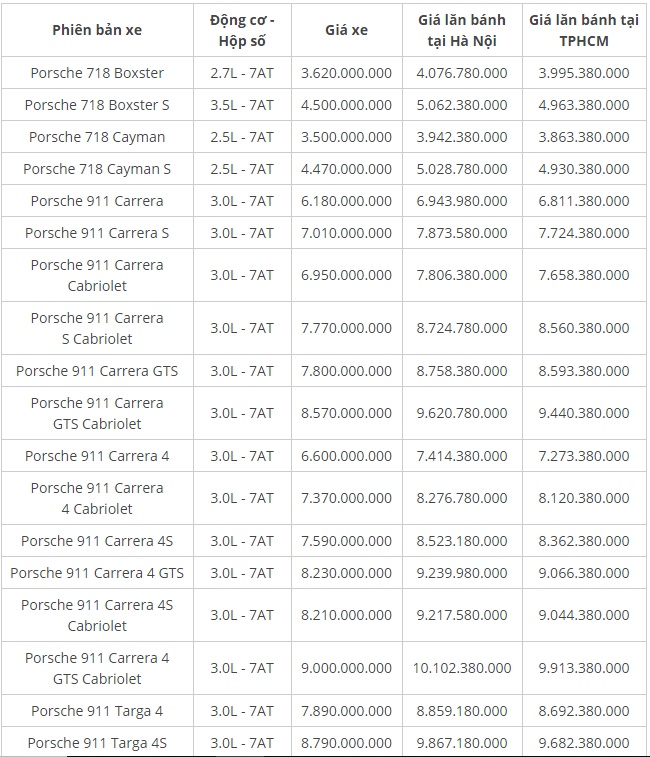Click the Porsche 911 Targa 4S name

97,743
